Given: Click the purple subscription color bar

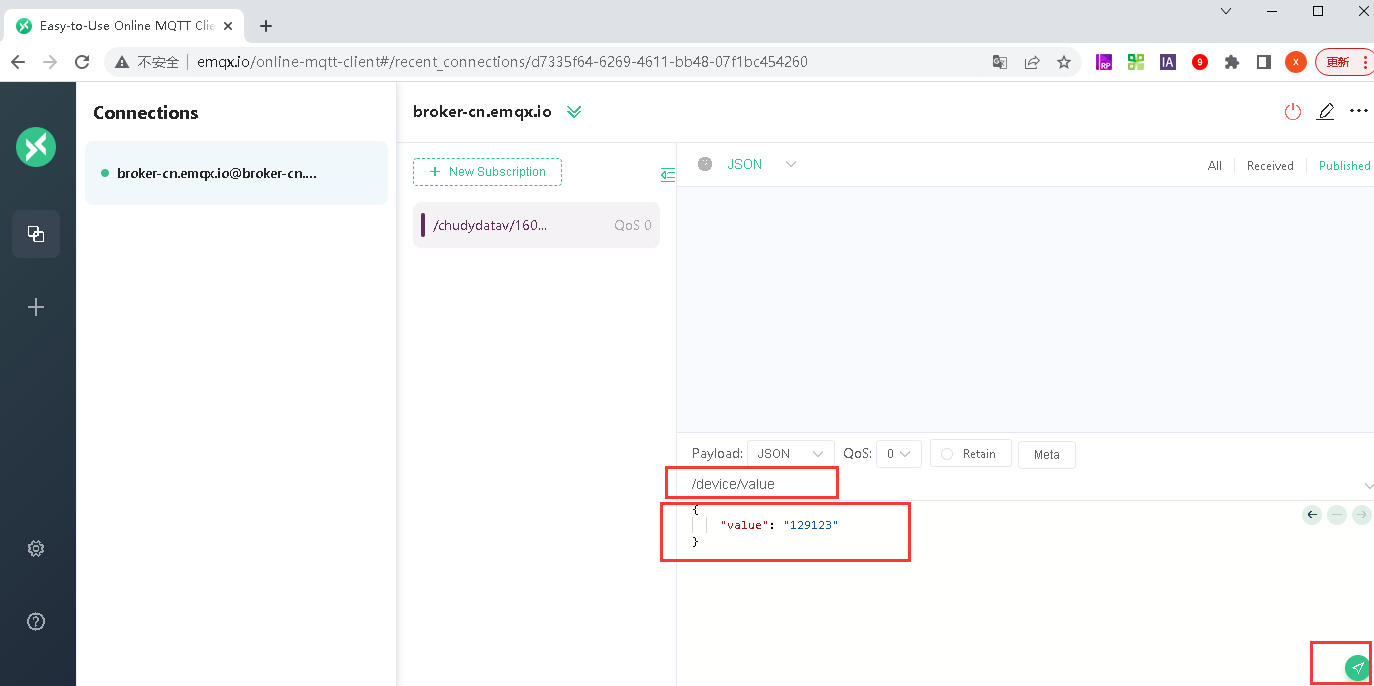Looking at the screenshot, I should coord(423,225).
